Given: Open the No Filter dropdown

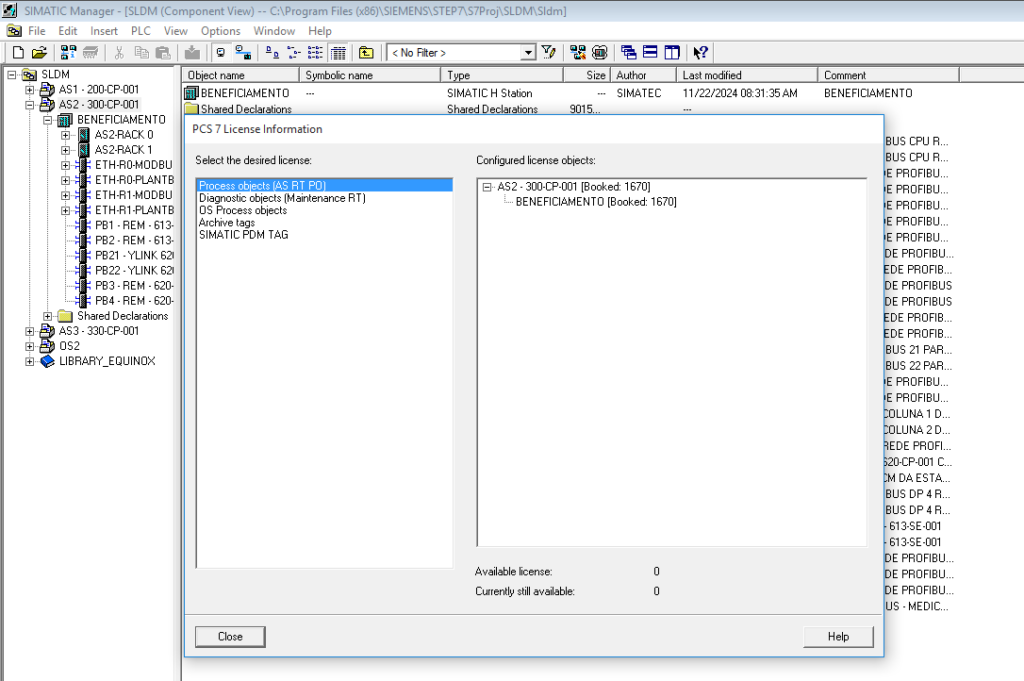Looking at the screenshot, I should pos(528,53).
